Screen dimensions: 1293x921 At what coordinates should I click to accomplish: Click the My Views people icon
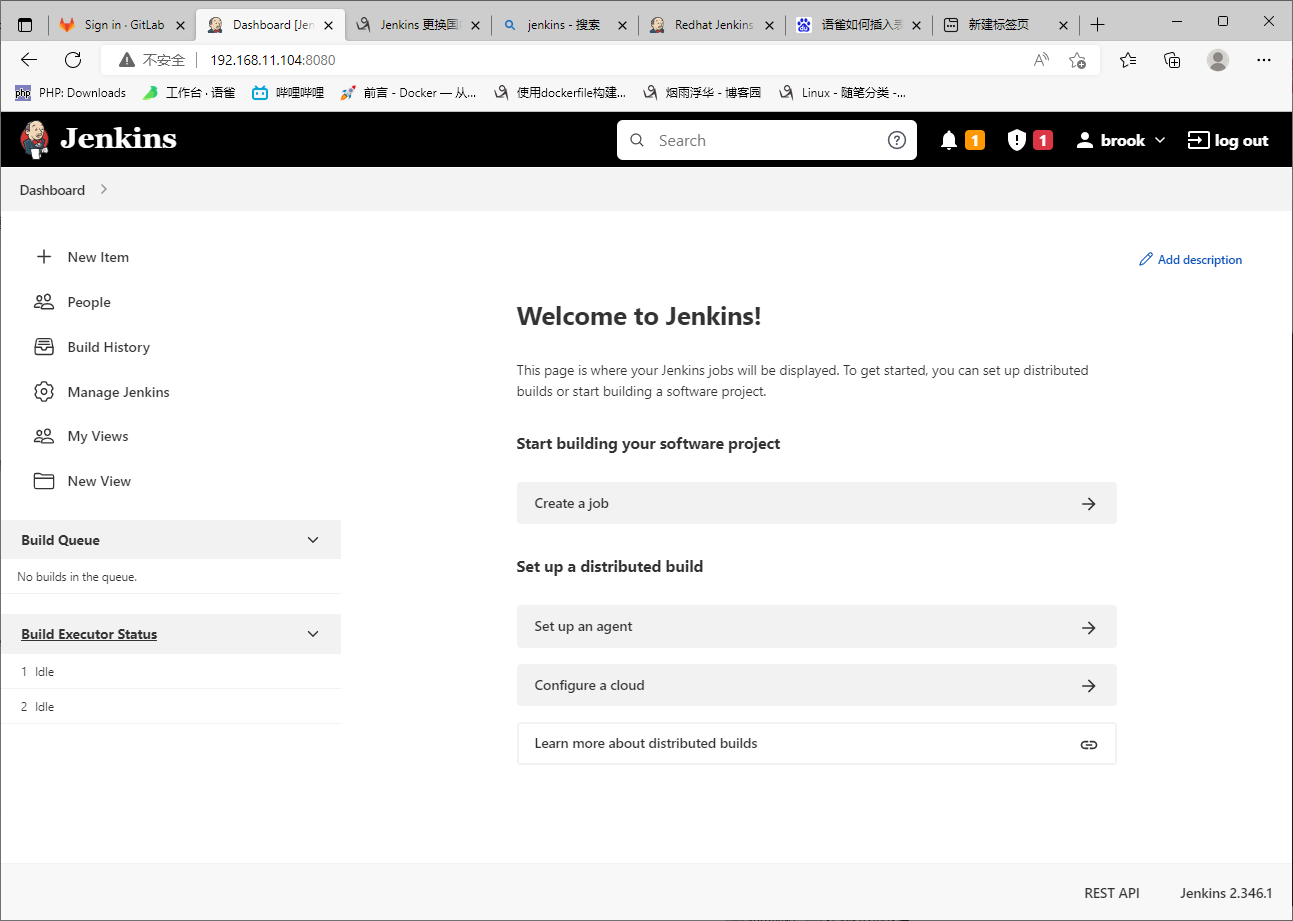tap(43, 436)
